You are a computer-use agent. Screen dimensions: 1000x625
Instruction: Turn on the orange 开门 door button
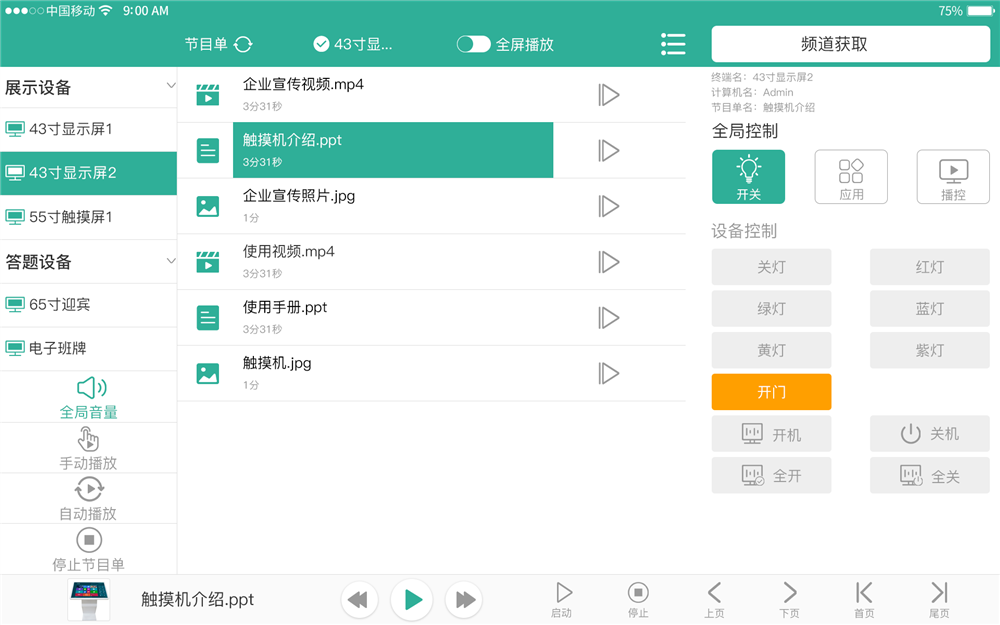tap(771, 392)
